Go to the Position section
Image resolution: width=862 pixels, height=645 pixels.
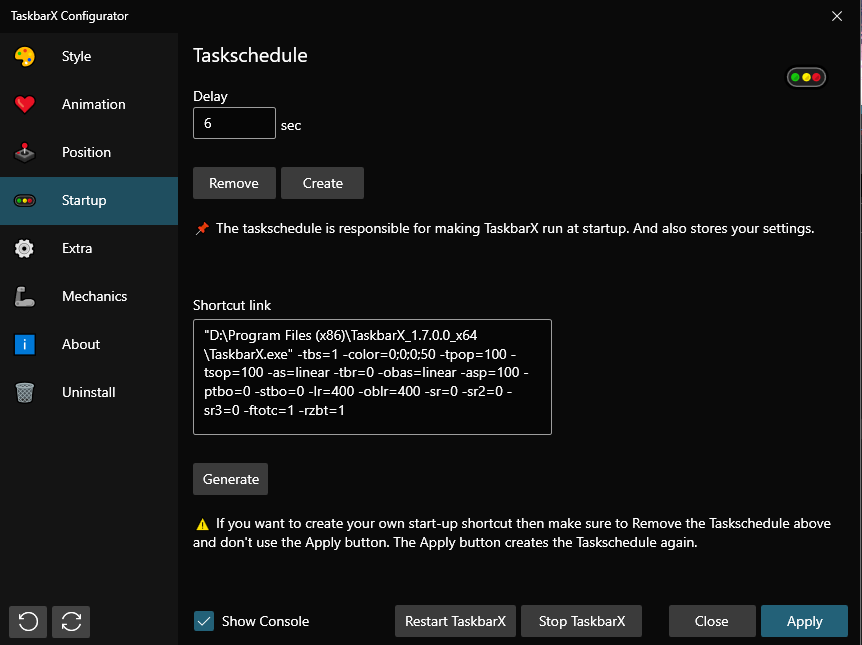[89, 152]
